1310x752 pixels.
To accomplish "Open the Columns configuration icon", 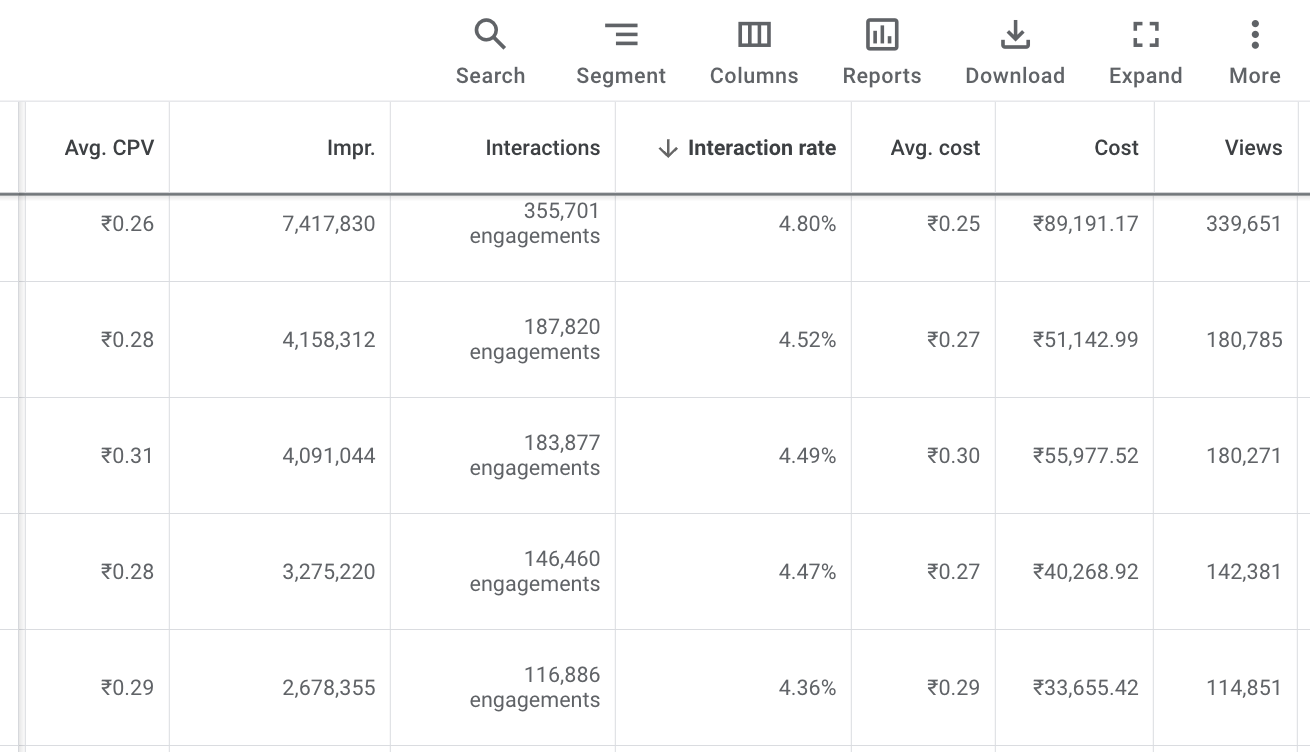I will (753, 33).
